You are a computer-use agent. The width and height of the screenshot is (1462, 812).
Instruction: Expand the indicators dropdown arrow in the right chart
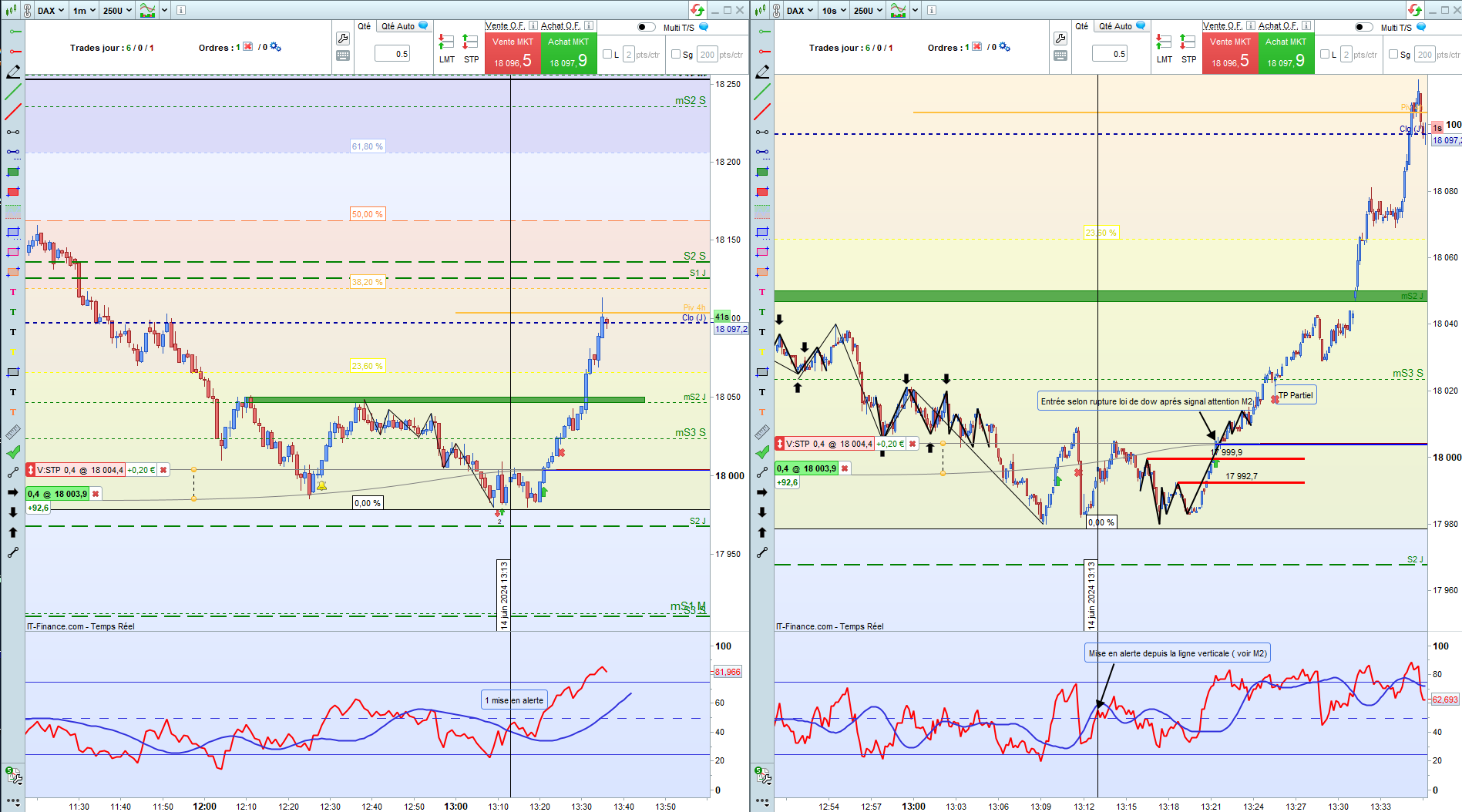point(915,10)
